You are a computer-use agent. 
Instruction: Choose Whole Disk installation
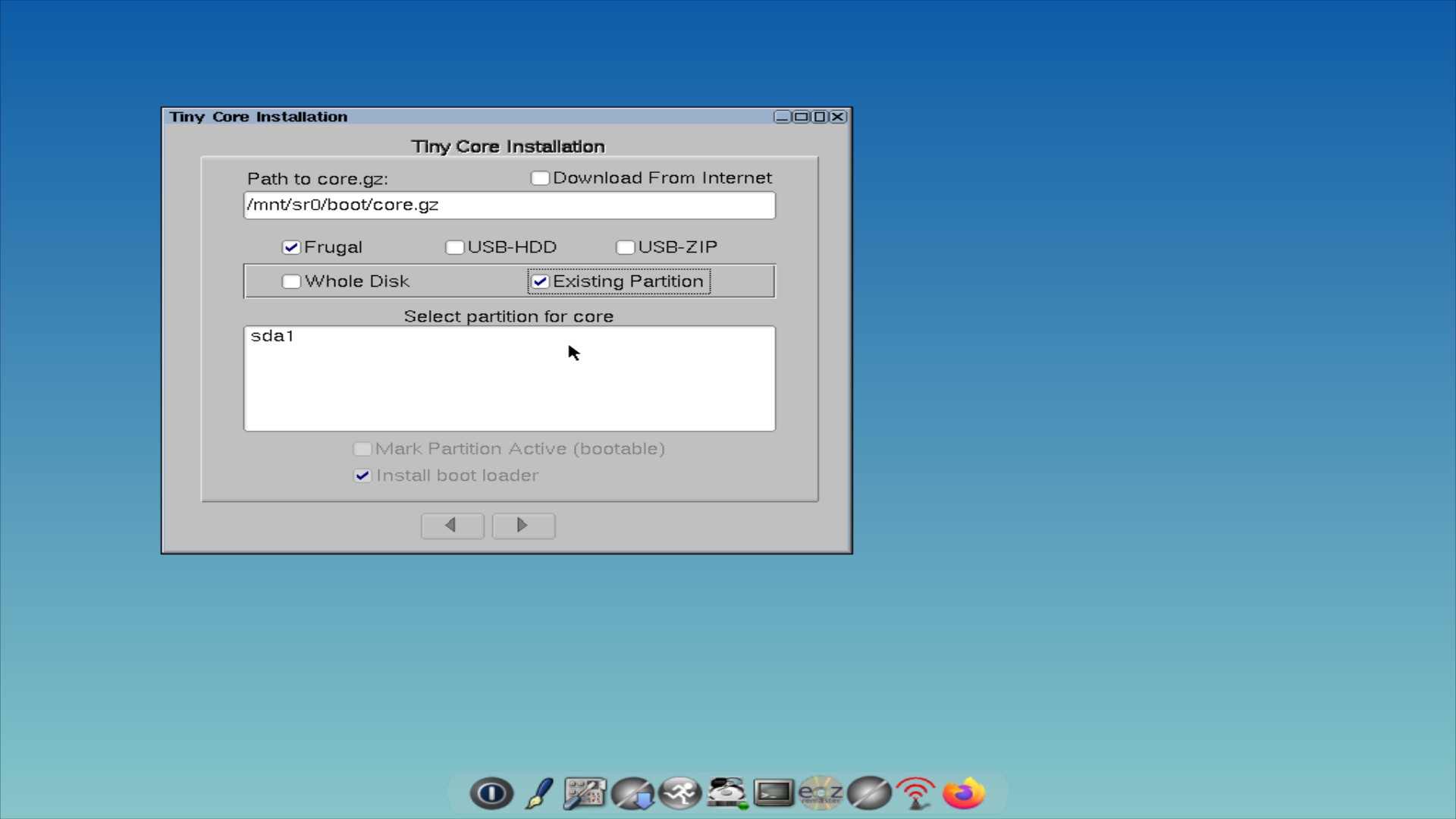[291, 281]
